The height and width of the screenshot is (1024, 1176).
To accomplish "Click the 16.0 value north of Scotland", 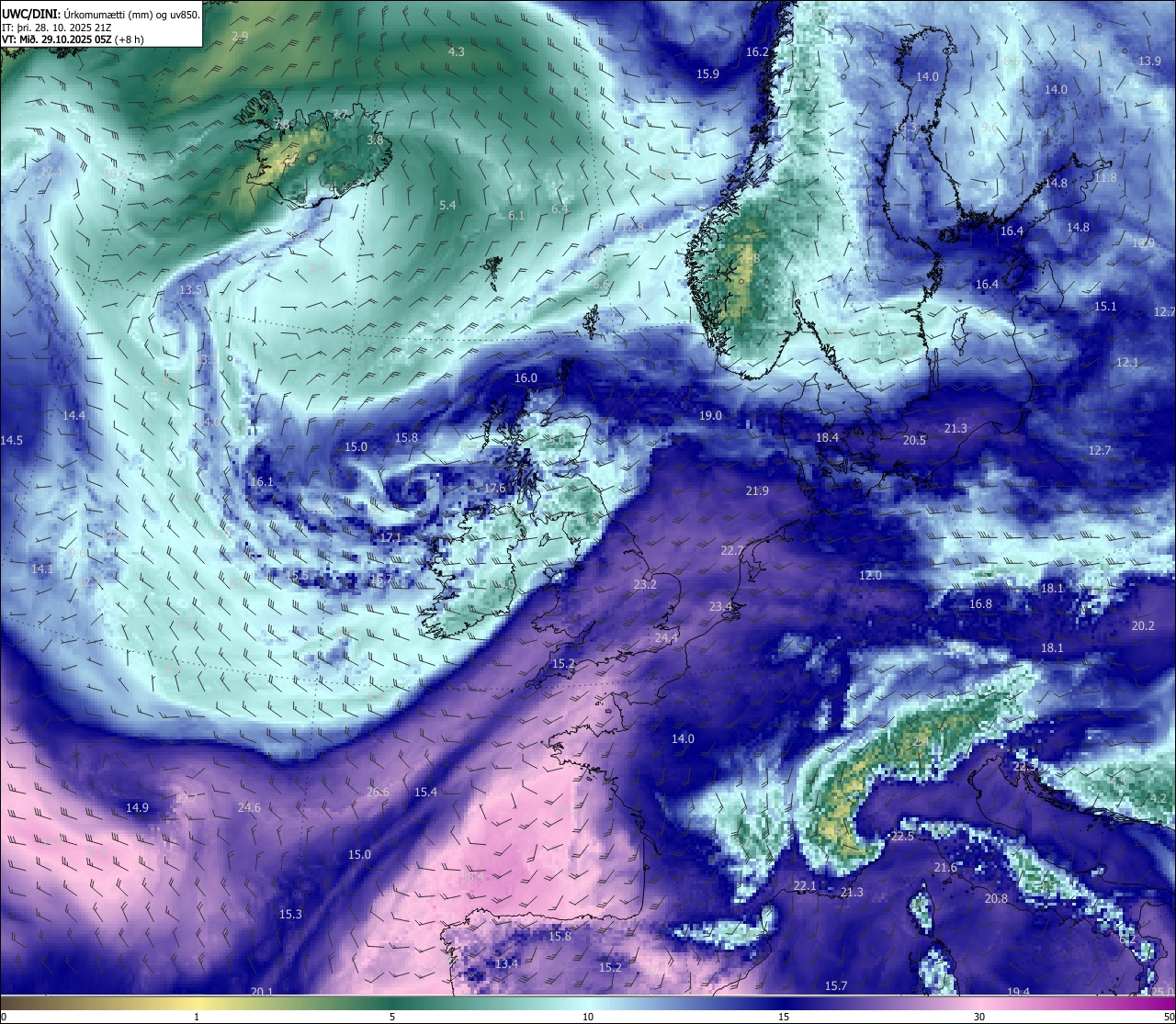I will click(x=526, y=377).
